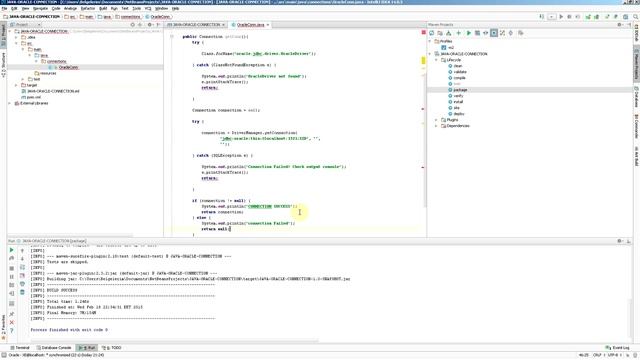Expand test folder in Project tree
Image resolution: width=640 pixels, height=360 pixels.
23,79
